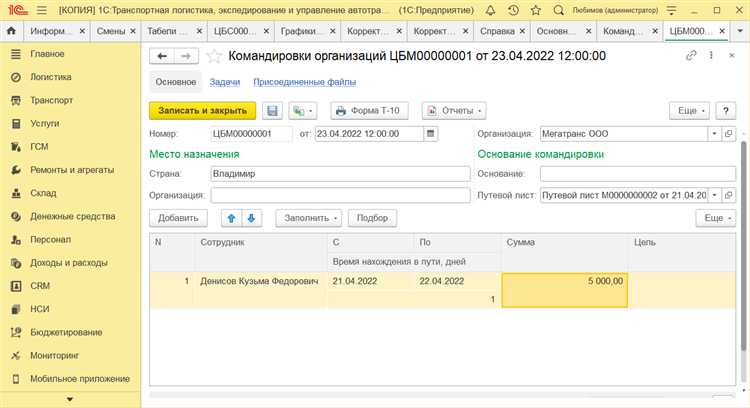Open Доходы и расходы section
The image size is (750, 408).
point(70,263)
